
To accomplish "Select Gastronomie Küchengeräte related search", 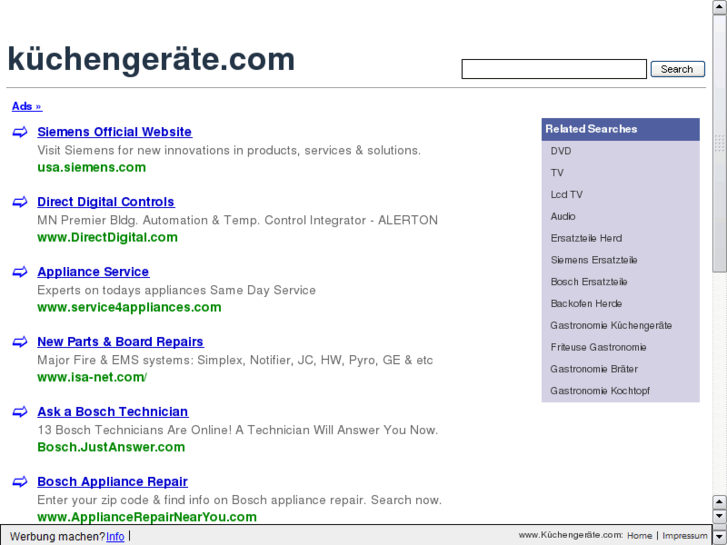I will tap(611, 326).
